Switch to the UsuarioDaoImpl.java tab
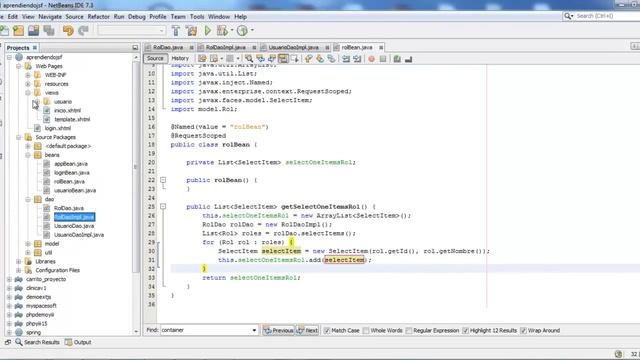The height and width of the screenshot is (360, 640). 293,47
